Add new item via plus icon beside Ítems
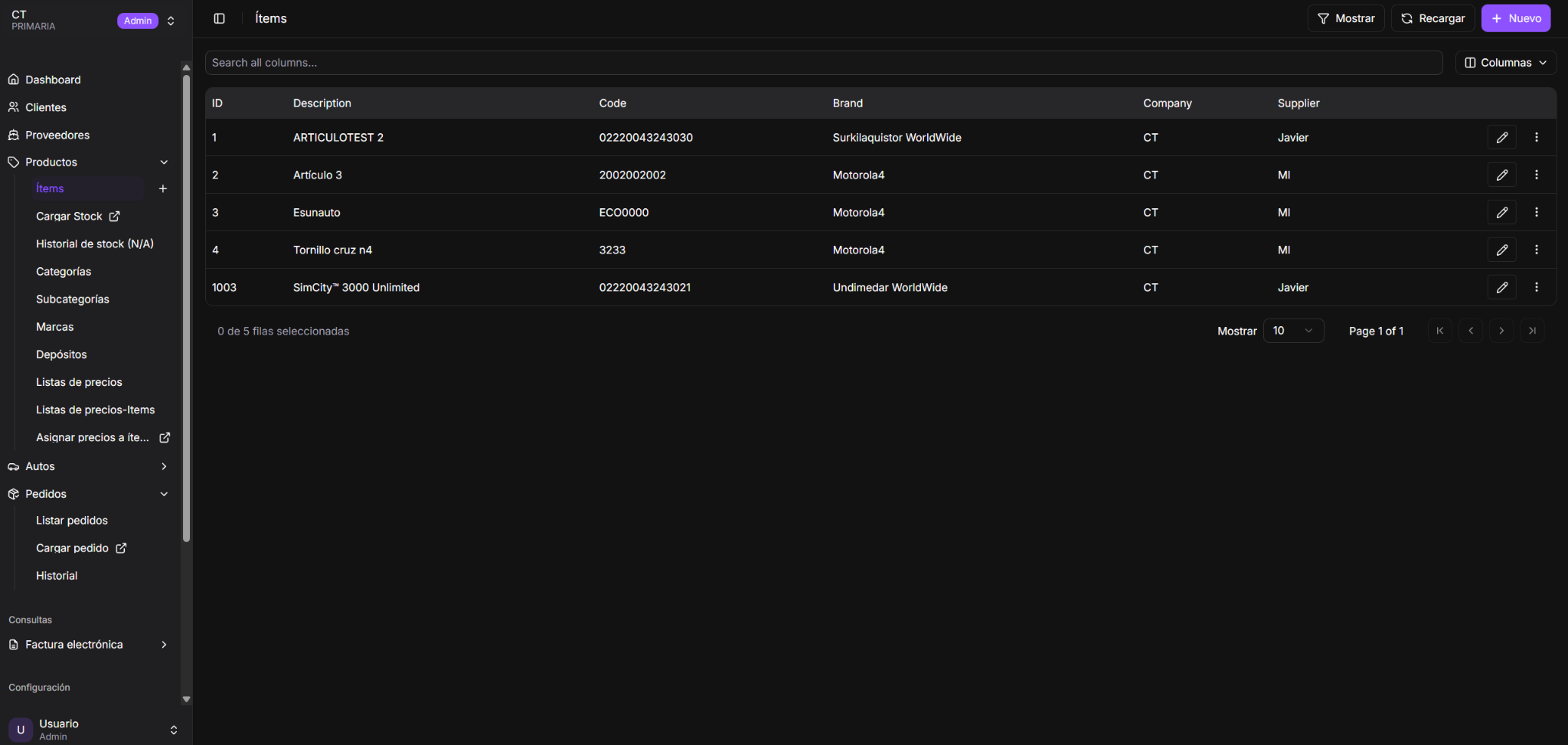 pos(163,188)
